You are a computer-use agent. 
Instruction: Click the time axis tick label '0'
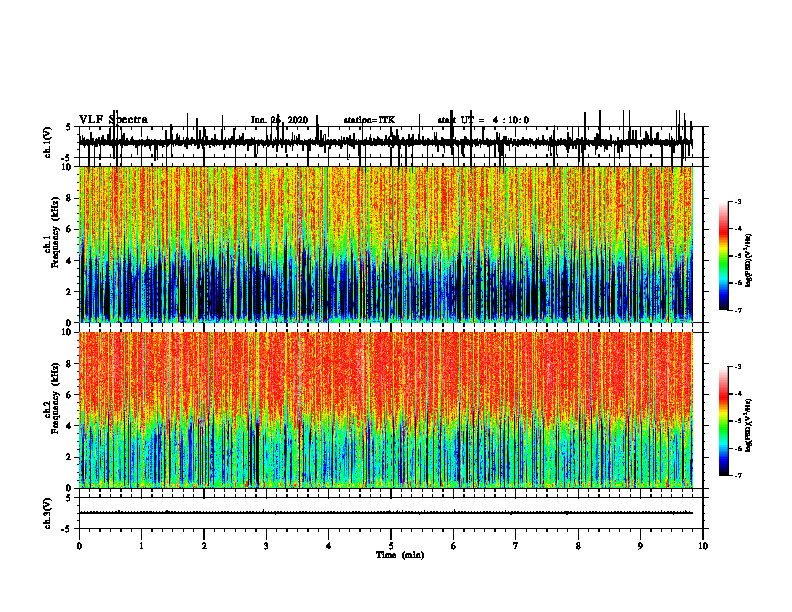click(x=79, y=546)
